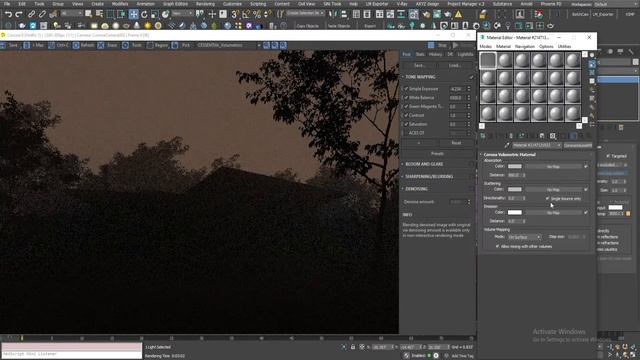Image resolution: width=640 pixels, height=360 pixels.
Task: Click Region in Corona frame buffer toolbar
Action: [157, 45]
